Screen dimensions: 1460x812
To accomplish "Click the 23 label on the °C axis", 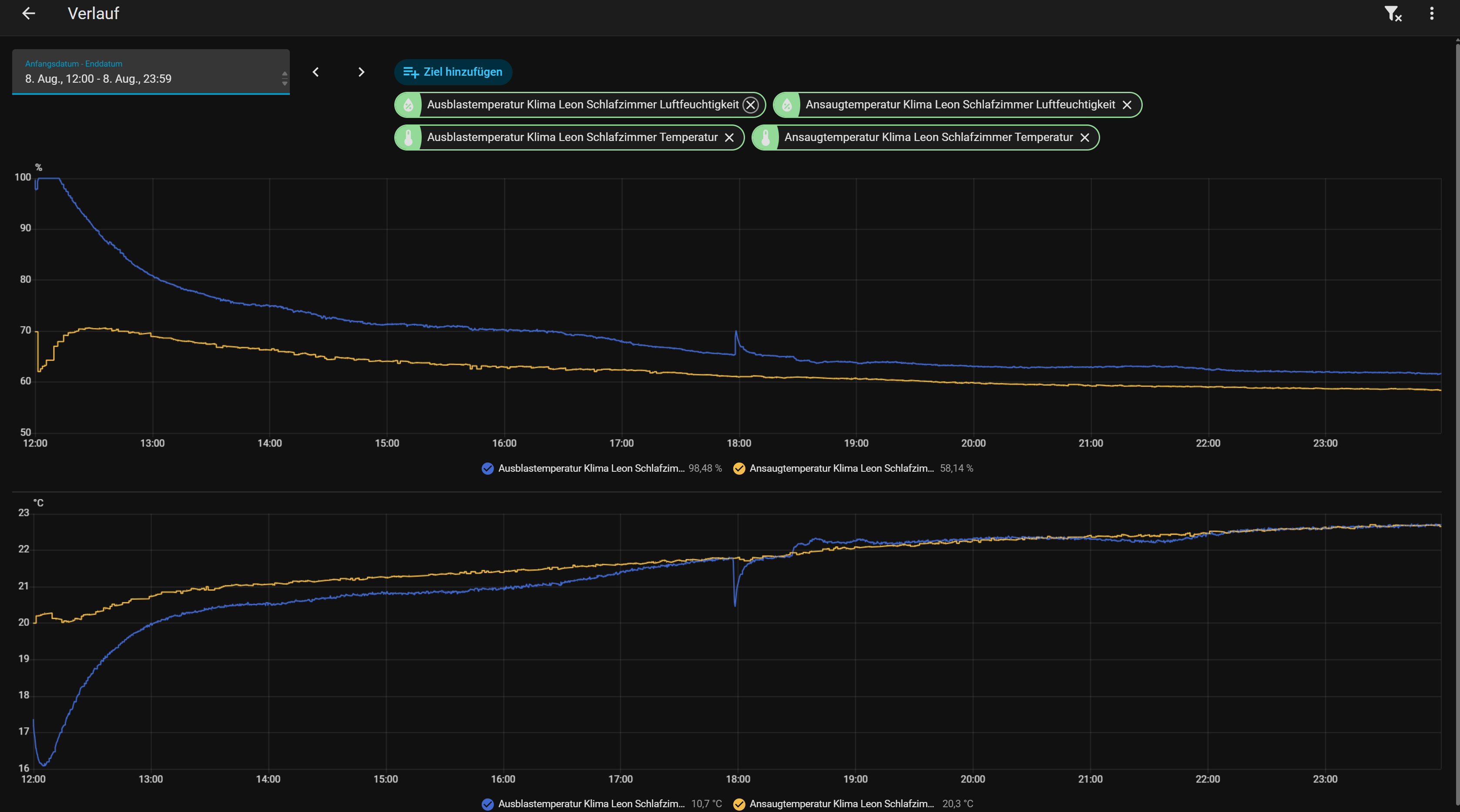I will tap(24, 513).
